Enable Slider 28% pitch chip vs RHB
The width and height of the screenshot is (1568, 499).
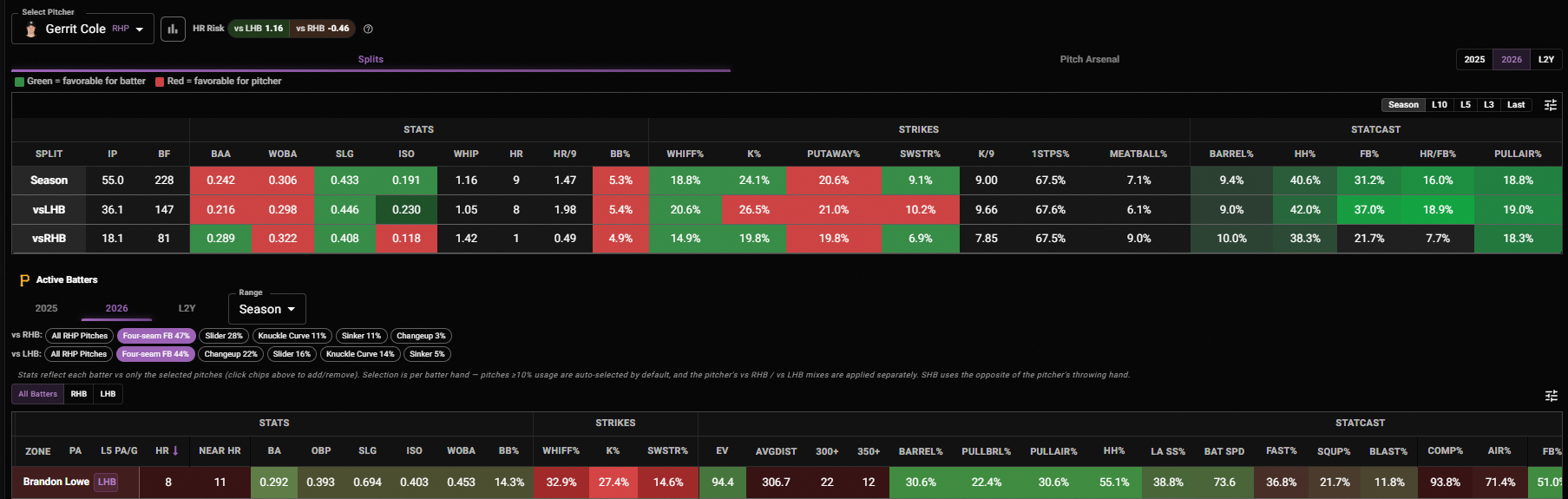click(x=224, y=336)
